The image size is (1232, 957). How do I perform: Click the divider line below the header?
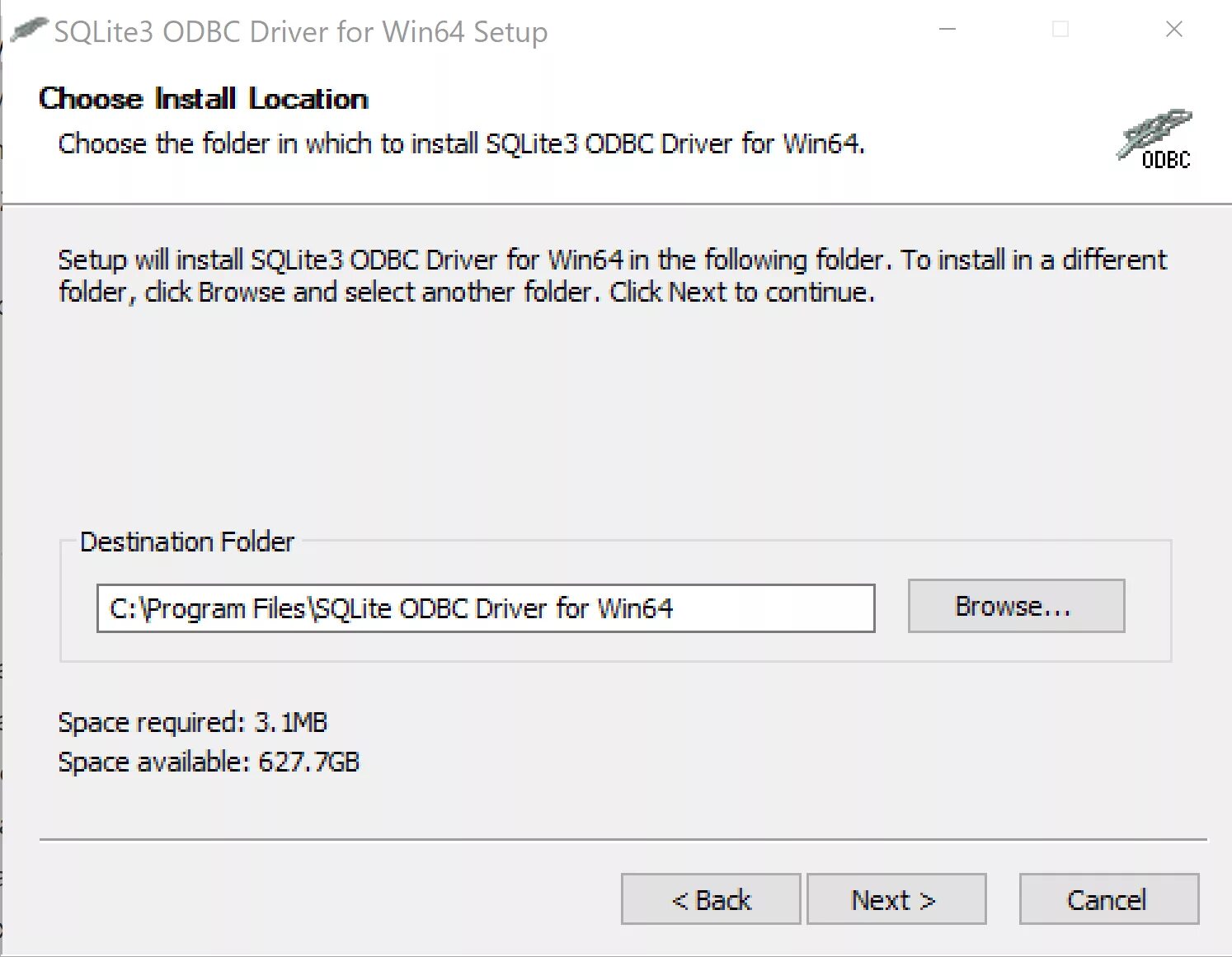click(x=616, y=203)
